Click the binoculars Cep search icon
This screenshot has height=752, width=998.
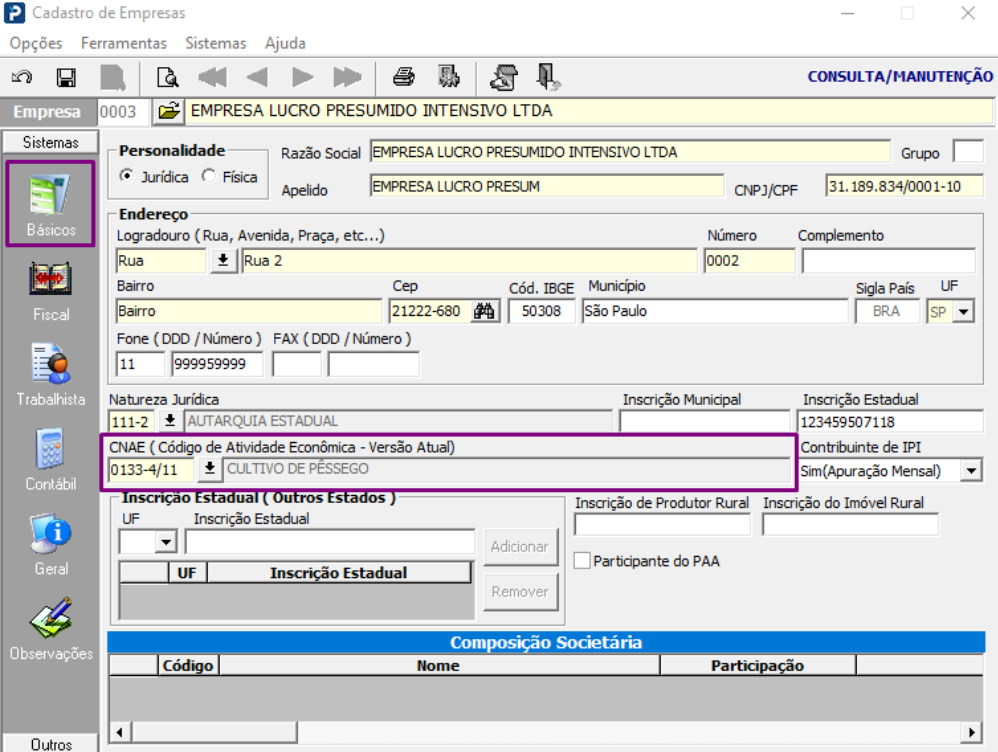tap(485, 311)
